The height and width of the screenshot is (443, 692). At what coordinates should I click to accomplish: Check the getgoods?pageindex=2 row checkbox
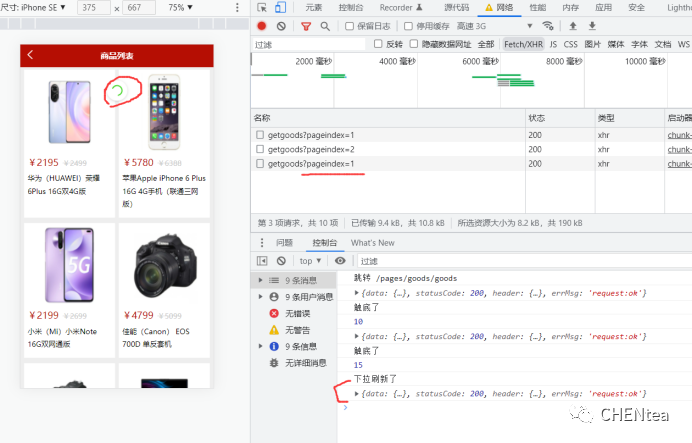click(260, 149)
